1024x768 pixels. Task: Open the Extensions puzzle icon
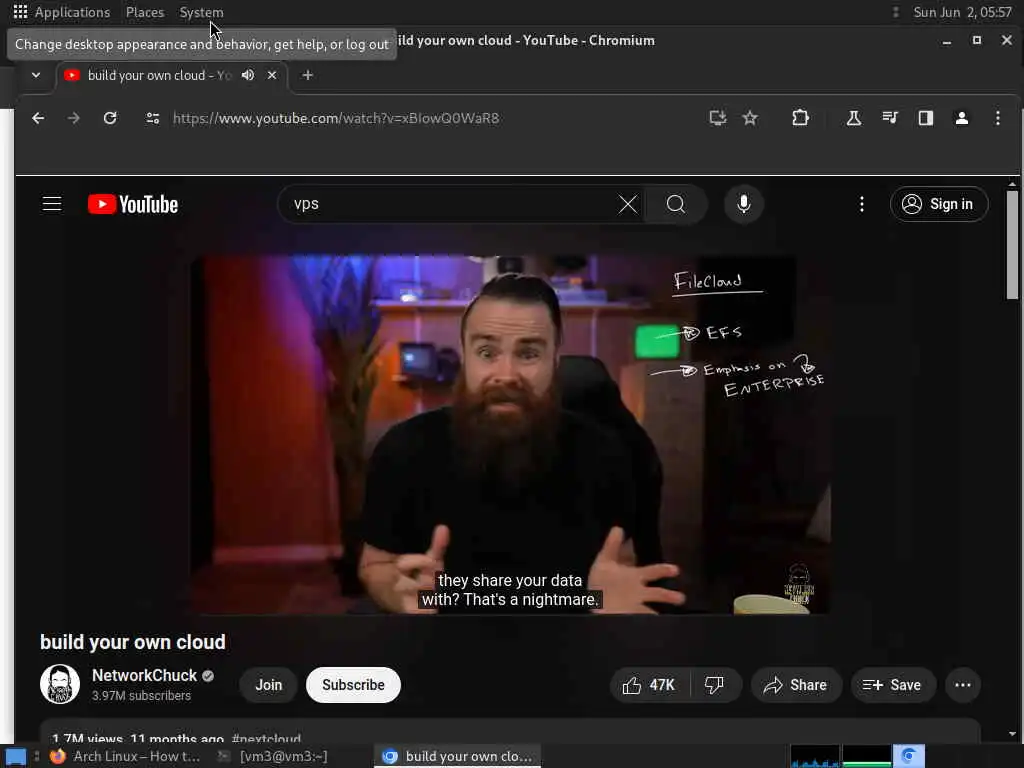pyautogui.click(x=800, y=118)
